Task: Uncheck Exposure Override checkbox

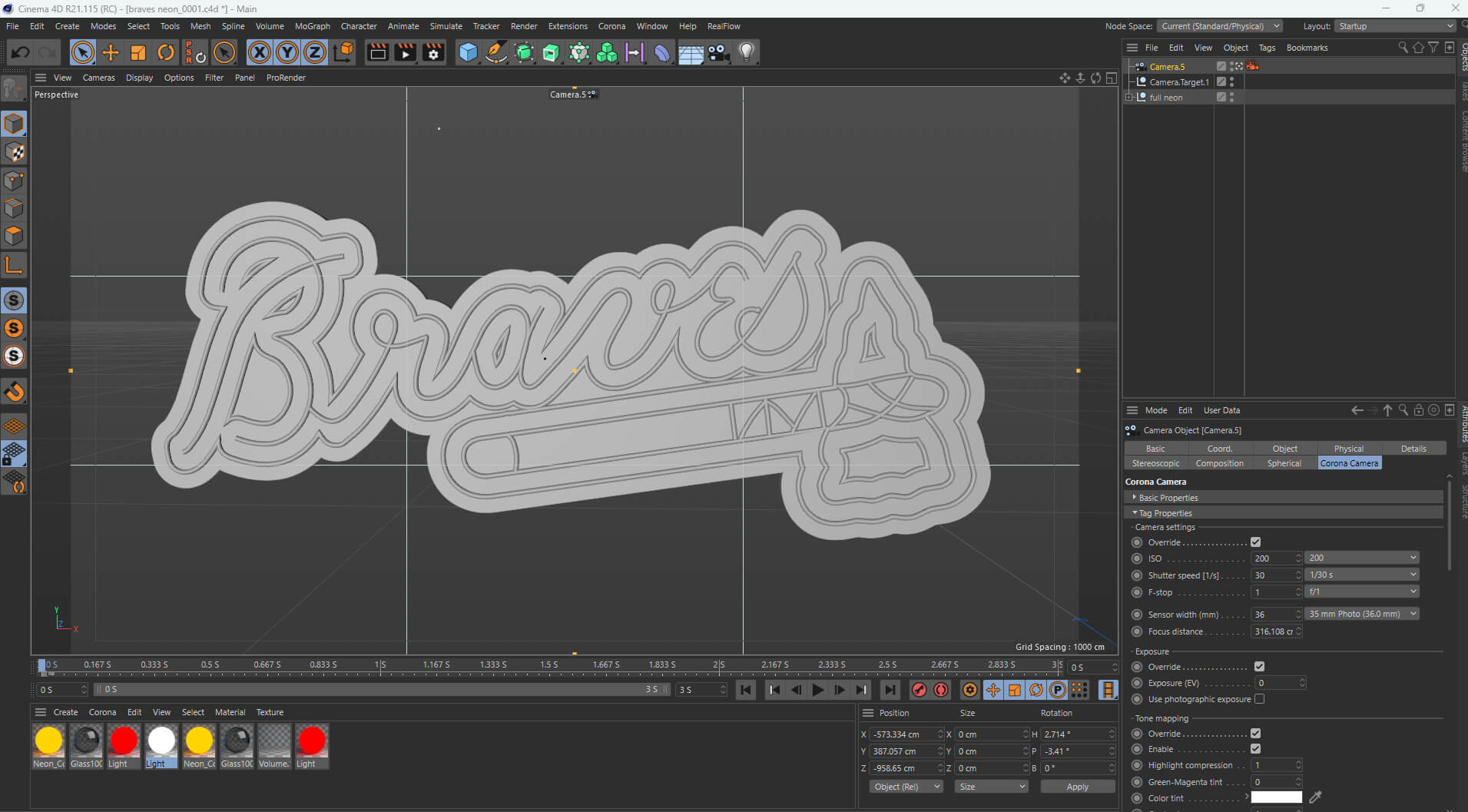Action: click(1259, 667)
